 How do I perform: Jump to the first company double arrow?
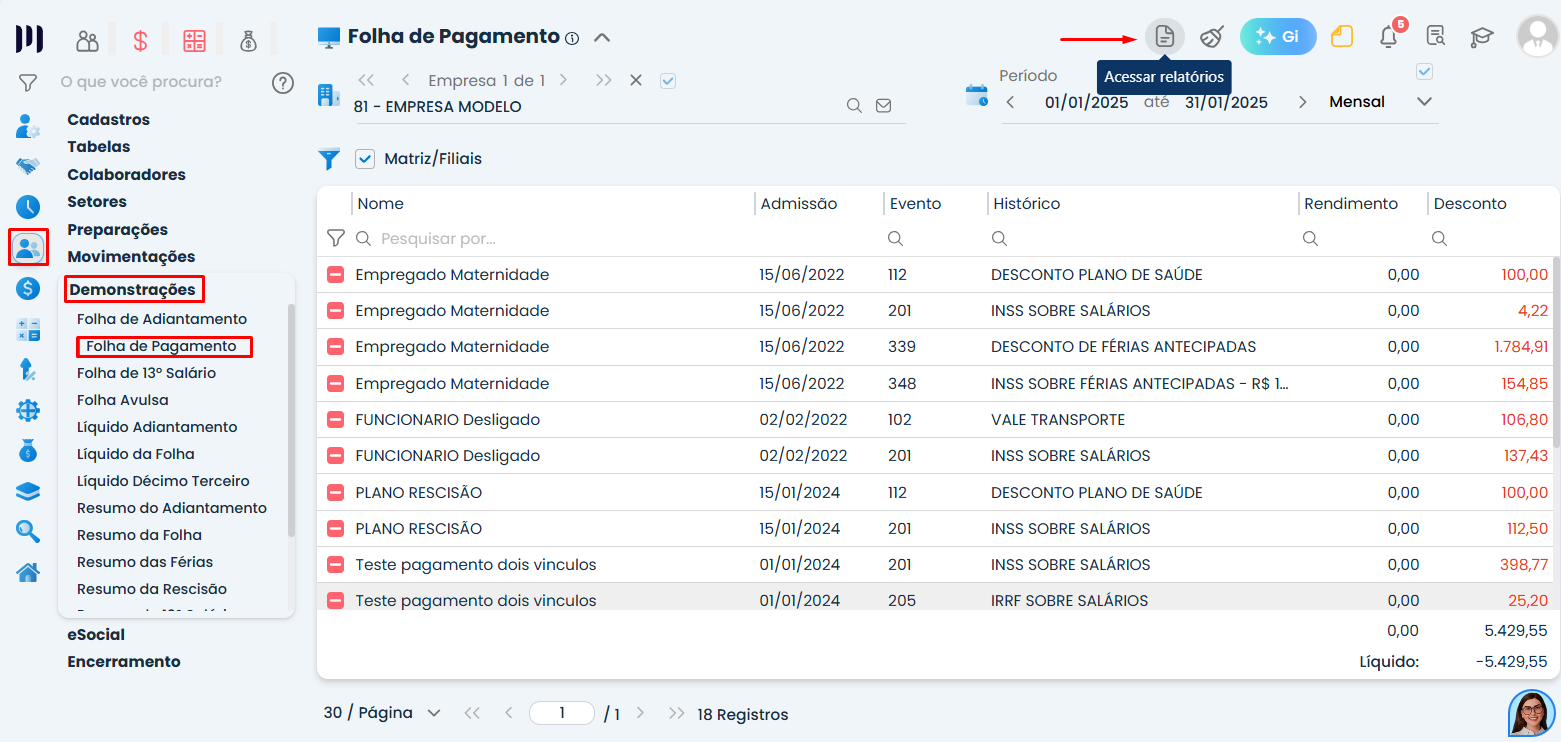[x=366, y=80]
